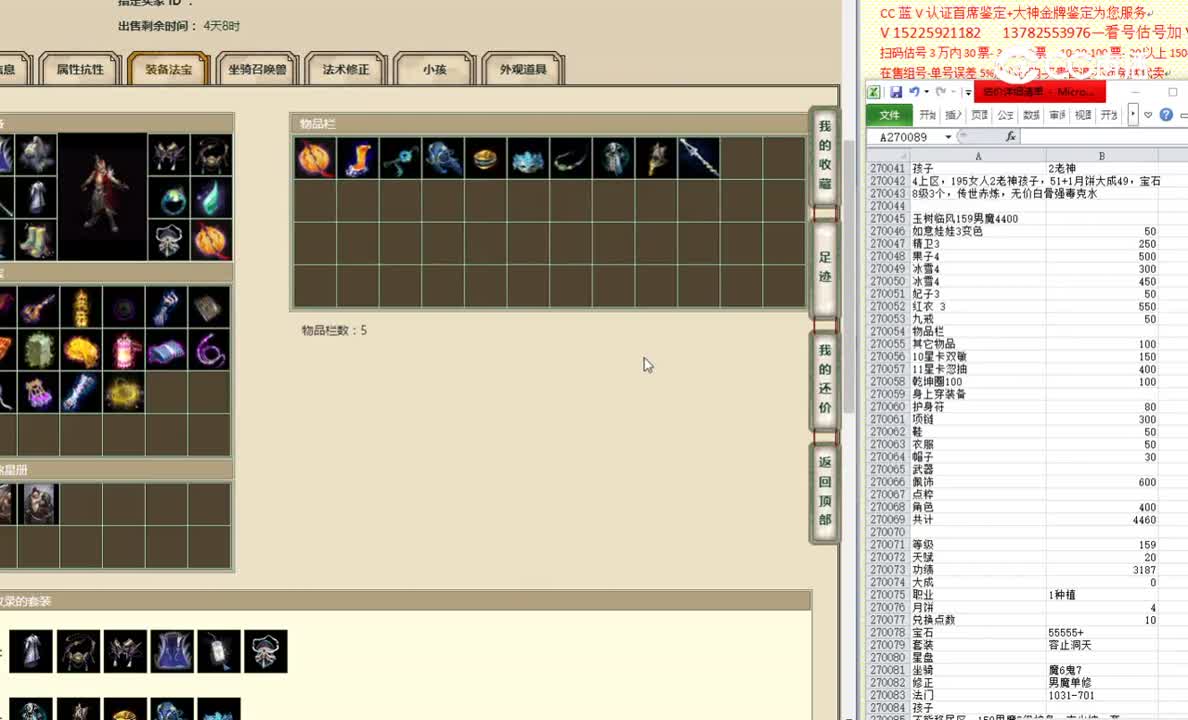The width and height of the screenshot is (1188, 720).
Task: Open the 数据 ribbon tab in Excel
Action: 1031,114
